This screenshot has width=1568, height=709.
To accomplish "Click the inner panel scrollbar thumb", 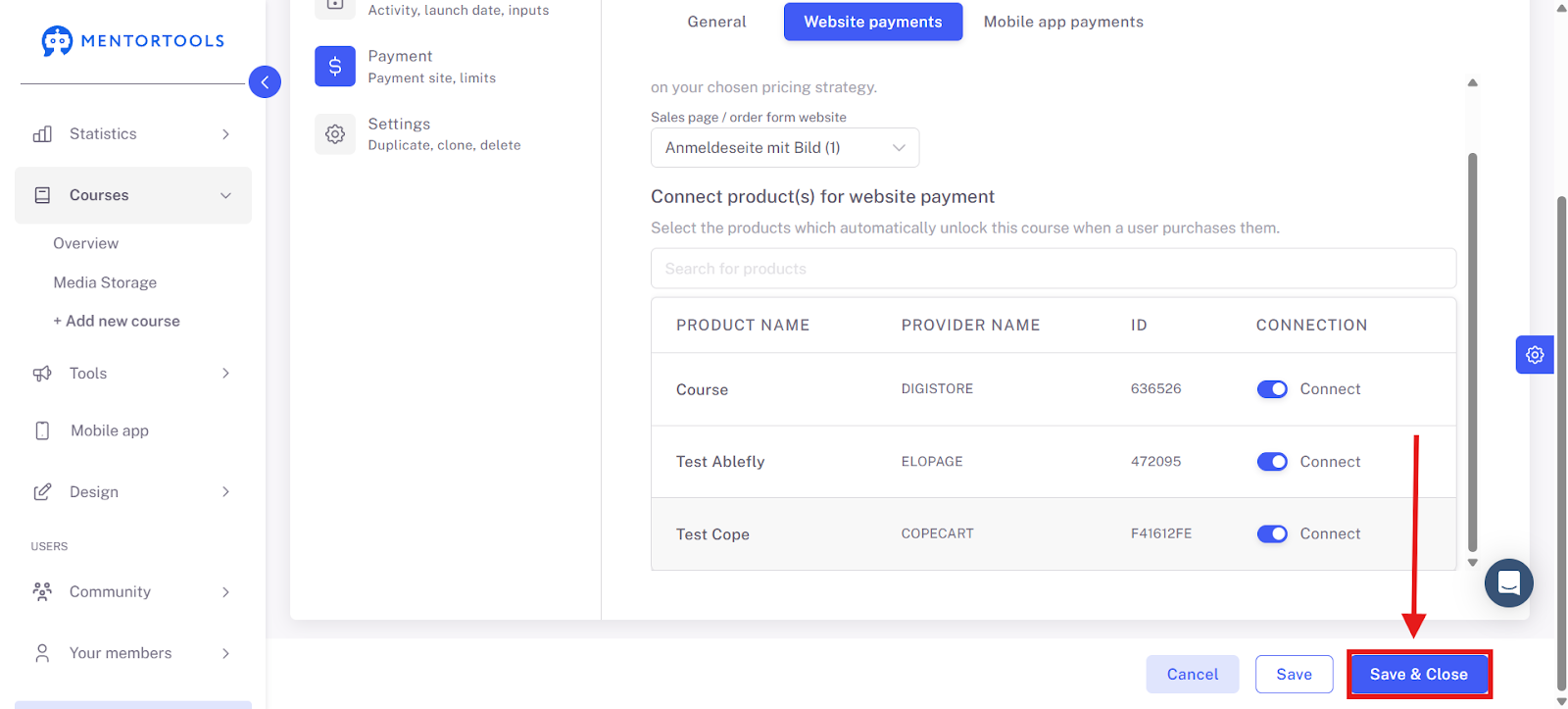I will pos(1472,352).
